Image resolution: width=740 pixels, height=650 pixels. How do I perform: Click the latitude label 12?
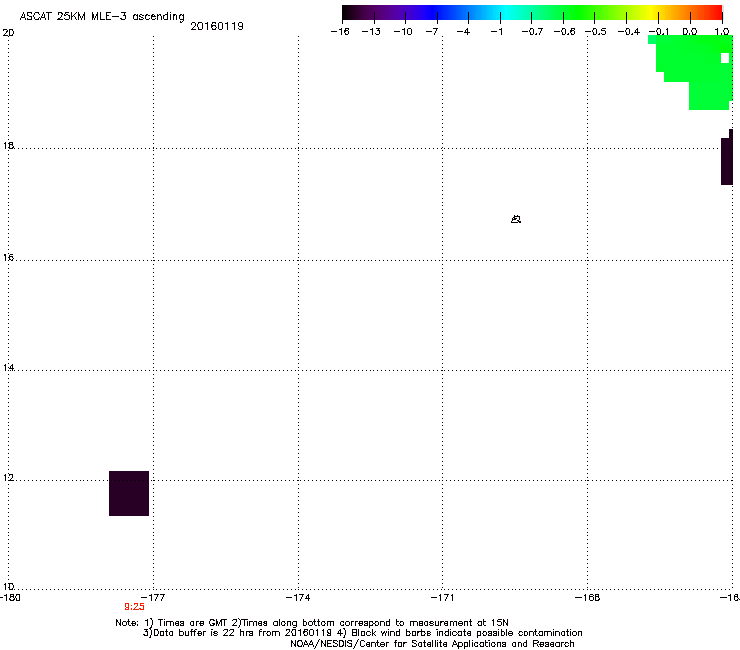pos(8,478)
